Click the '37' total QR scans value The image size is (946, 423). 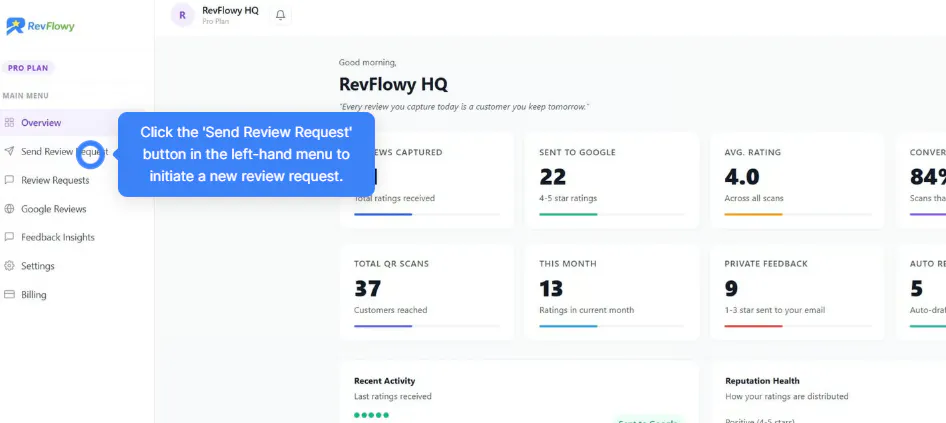367,288
